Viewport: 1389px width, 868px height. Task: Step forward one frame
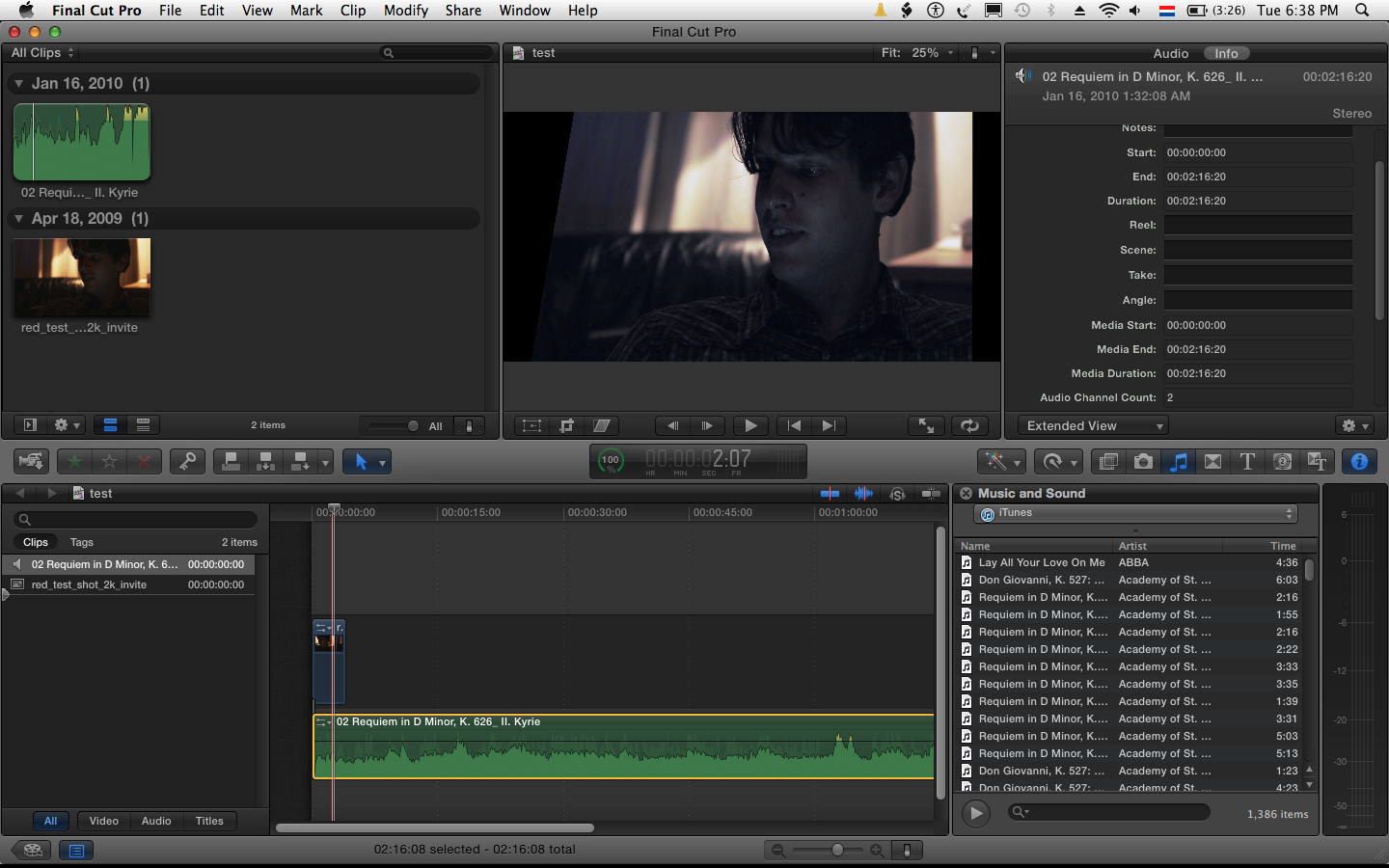coord(707,425)
